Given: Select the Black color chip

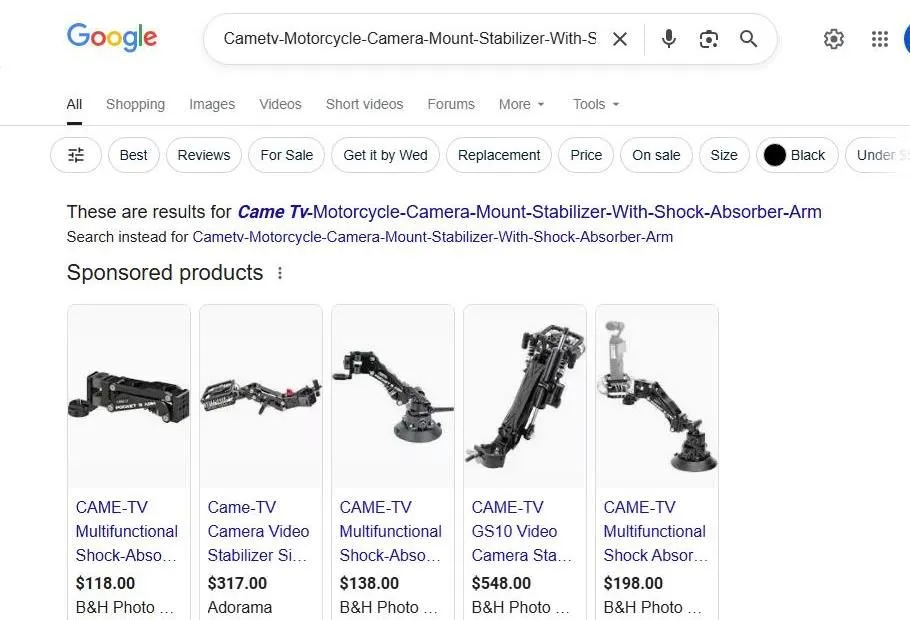Looking at the screenshot, I should click(797, 155).
